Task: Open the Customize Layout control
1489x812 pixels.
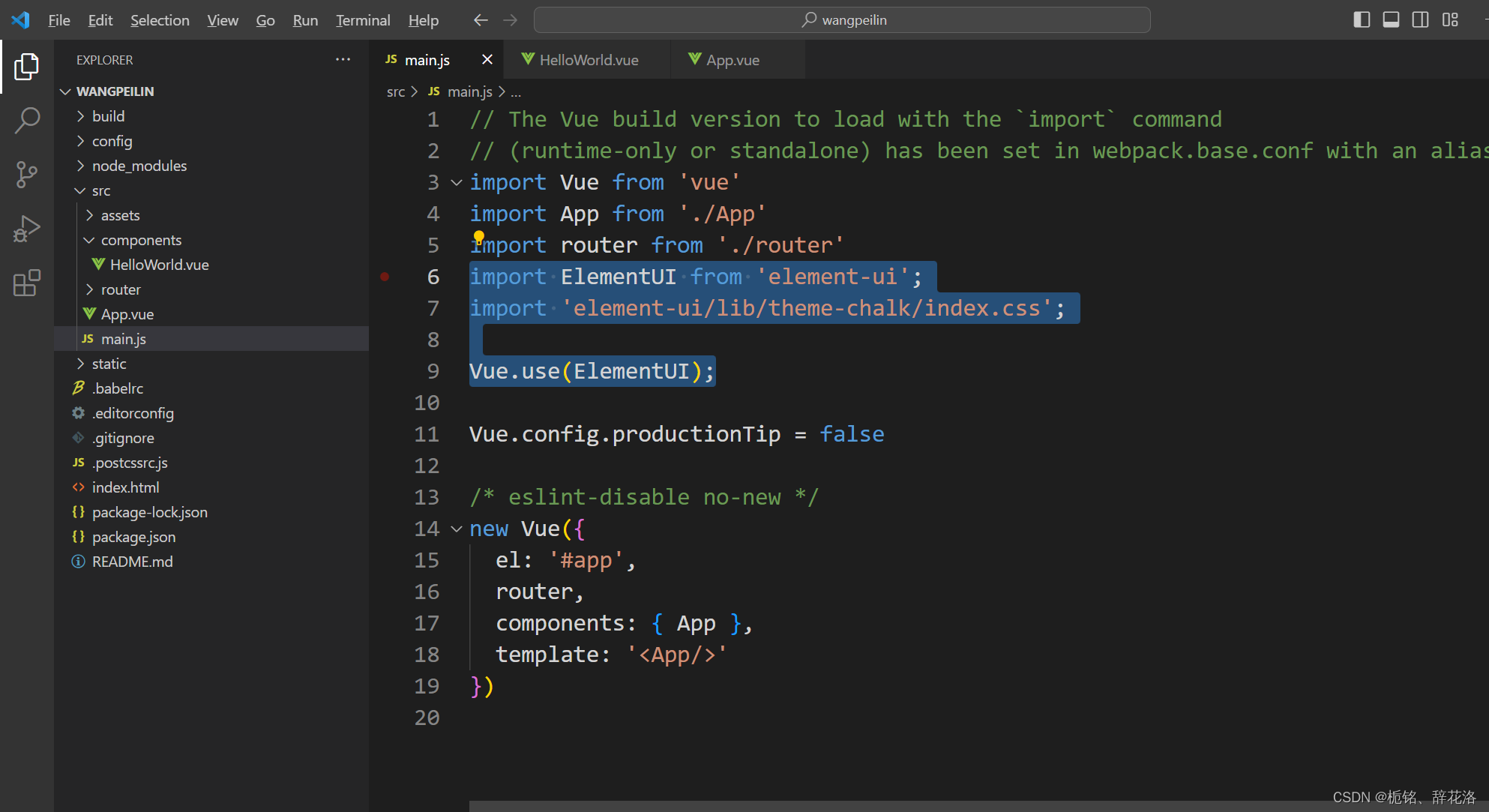Action: click(1450, 19)
